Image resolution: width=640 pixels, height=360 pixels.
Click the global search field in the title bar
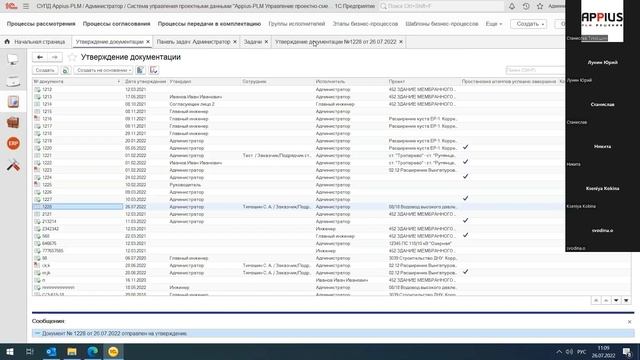(x=442, y=6)
